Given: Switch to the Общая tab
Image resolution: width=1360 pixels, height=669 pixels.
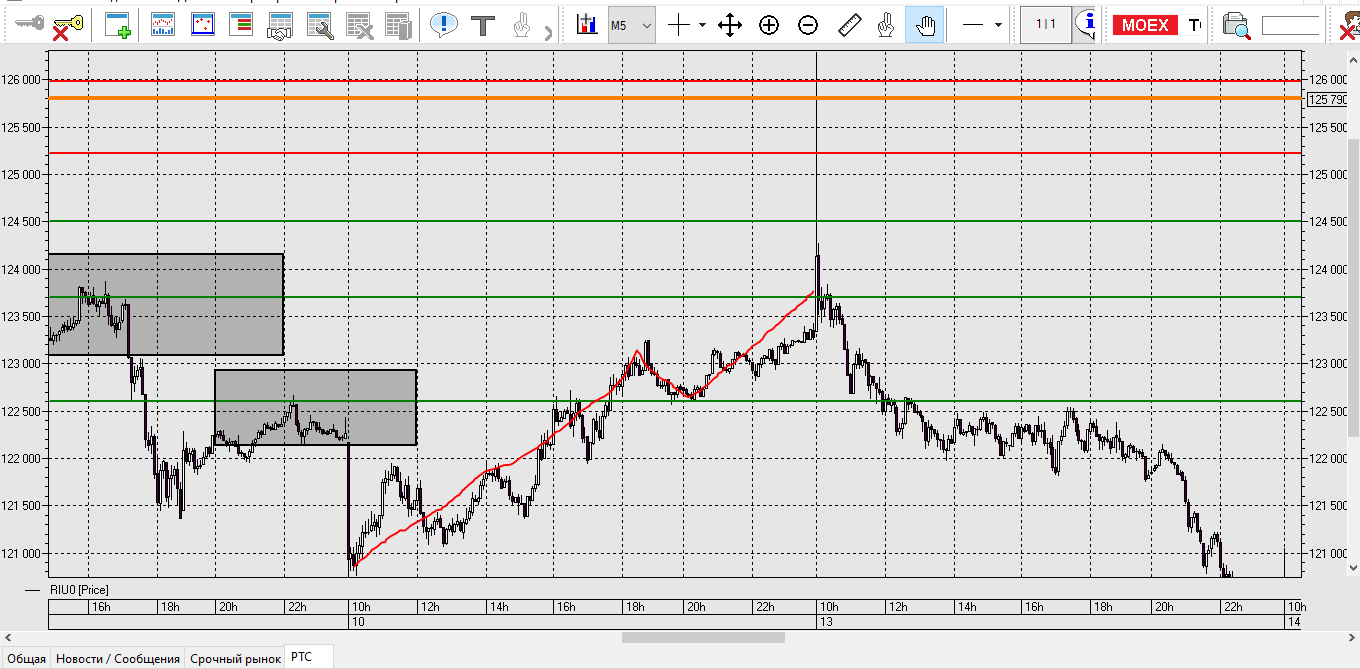Looking at the screenshot, I should tap(25, 659).
